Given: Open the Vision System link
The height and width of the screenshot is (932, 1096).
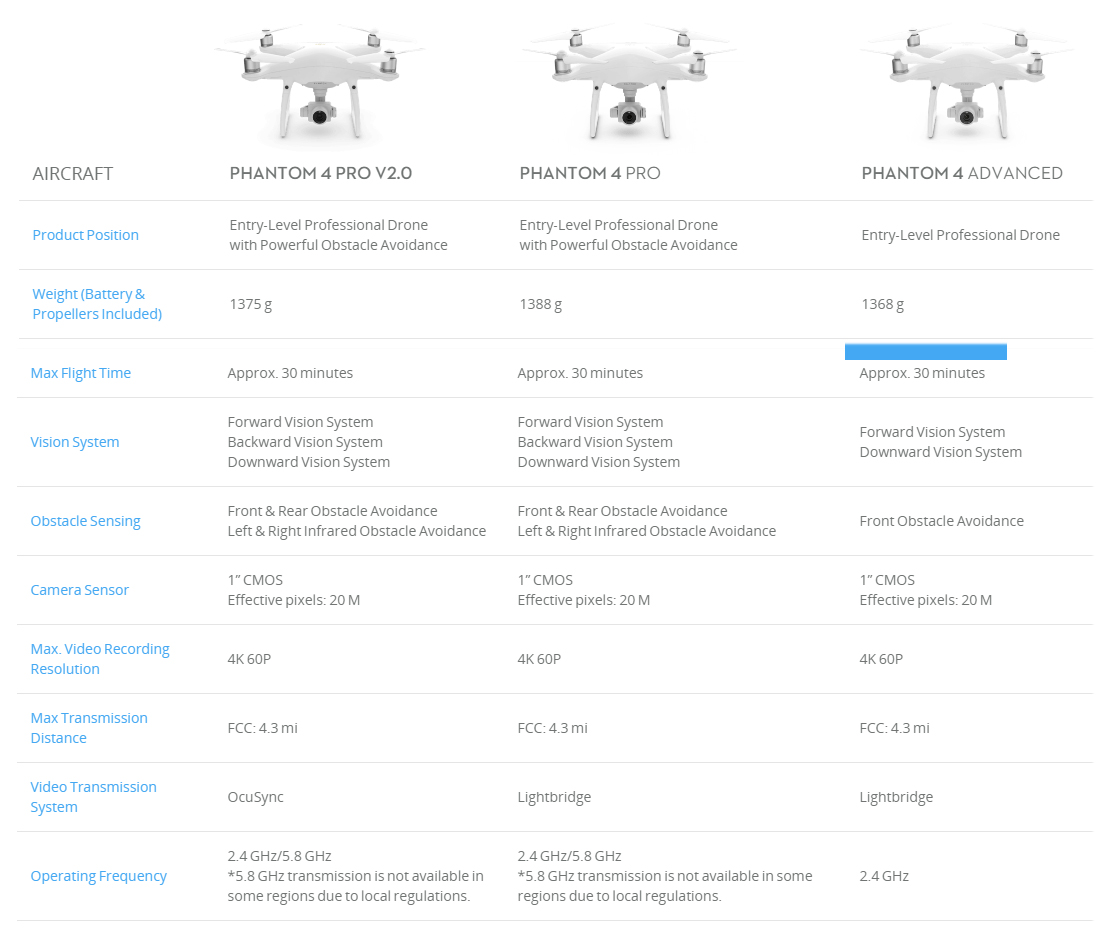Looking at the screenshot, I should (x=75, y=442).
